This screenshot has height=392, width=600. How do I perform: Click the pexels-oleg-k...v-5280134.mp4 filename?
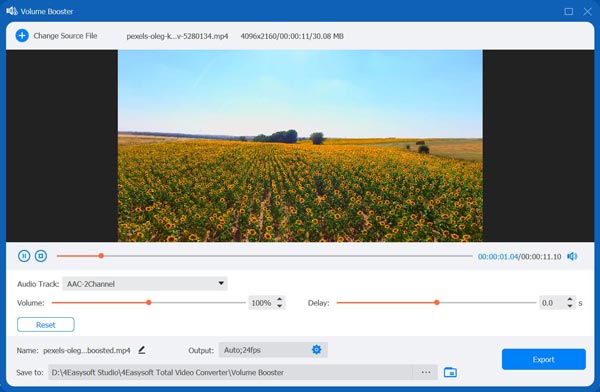point(177,36)
